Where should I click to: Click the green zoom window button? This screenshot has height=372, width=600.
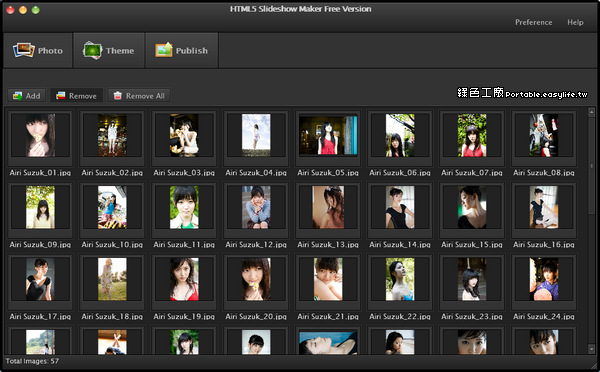[x=36, y=10]
